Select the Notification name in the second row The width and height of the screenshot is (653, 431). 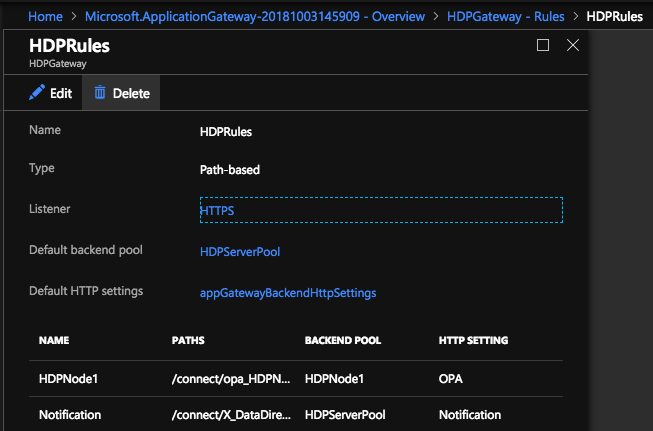pyautogui.click(x=70, y=414)
